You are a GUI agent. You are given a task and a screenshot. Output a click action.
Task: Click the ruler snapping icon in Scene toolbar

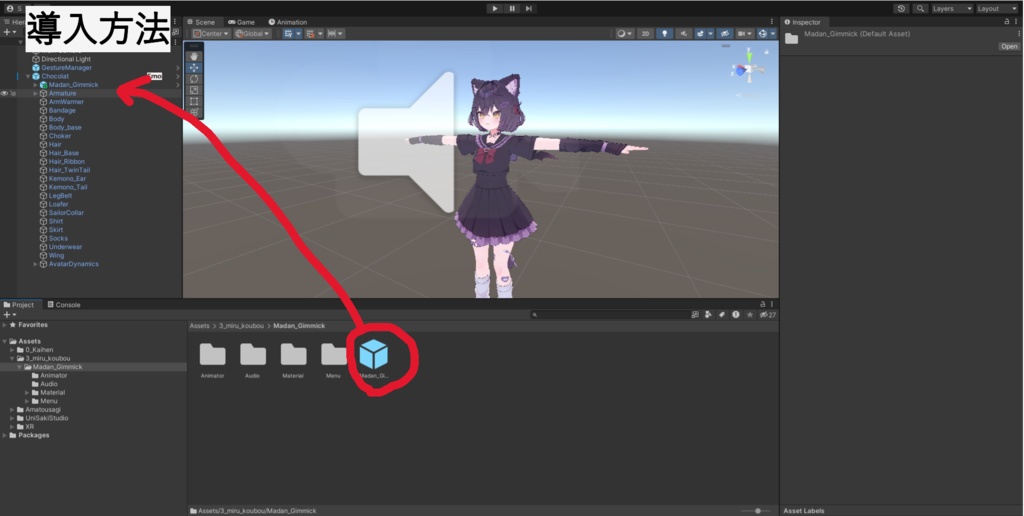tap(335, 33)
